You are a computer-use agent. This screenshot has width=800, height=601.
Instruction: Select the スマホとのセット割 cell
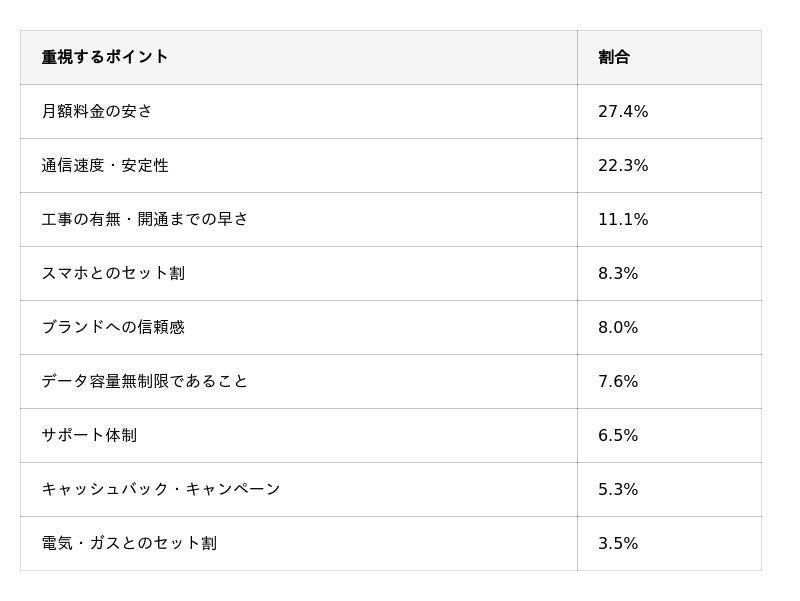[x=299, y=273]
